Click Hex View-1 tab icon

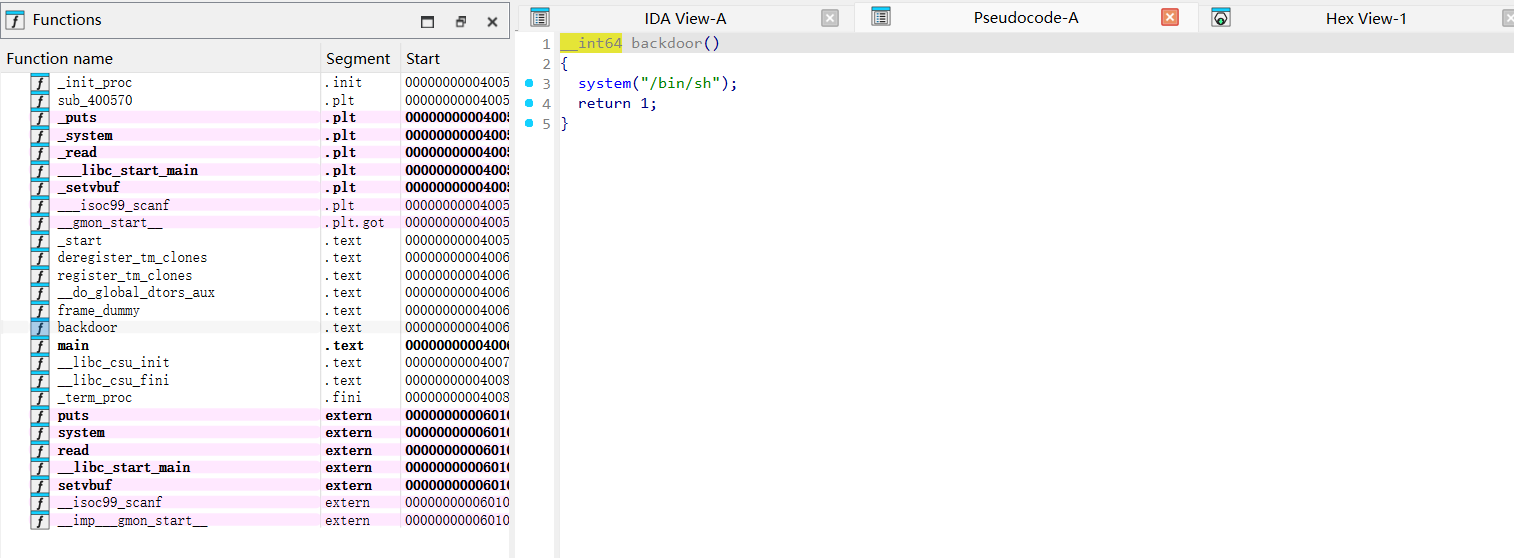pos(1221,17)
